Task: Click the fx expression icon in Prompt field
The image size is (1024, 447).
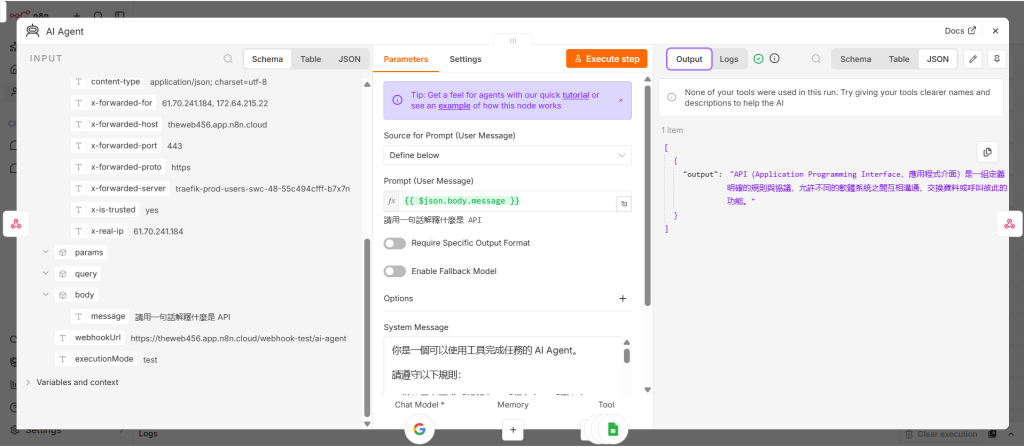Action: (x=392, y=201)
